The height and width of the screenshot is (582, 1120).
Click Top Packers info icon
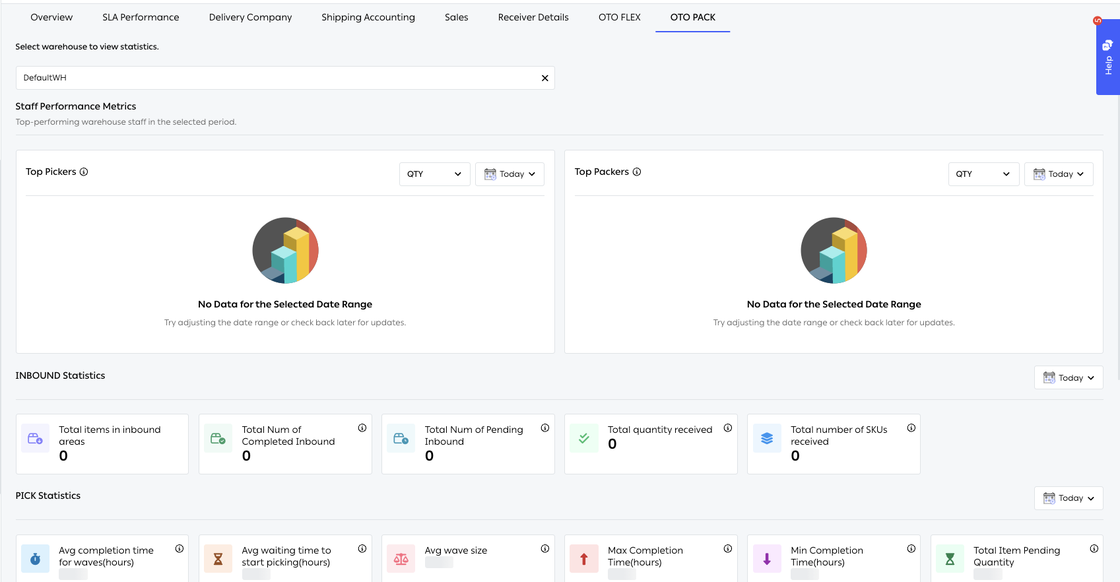(636, 172)
